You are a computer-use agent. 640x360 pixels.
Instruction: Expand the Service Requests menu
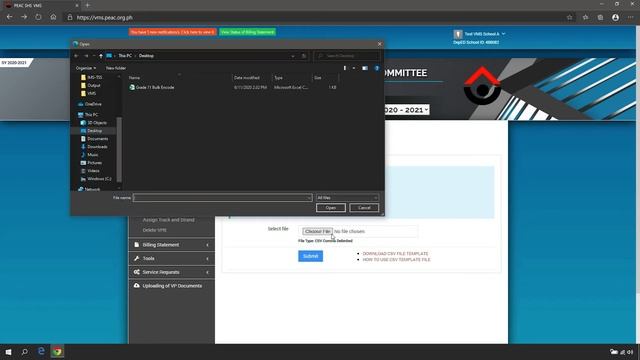pyautogui.click(x=172, y=272)
